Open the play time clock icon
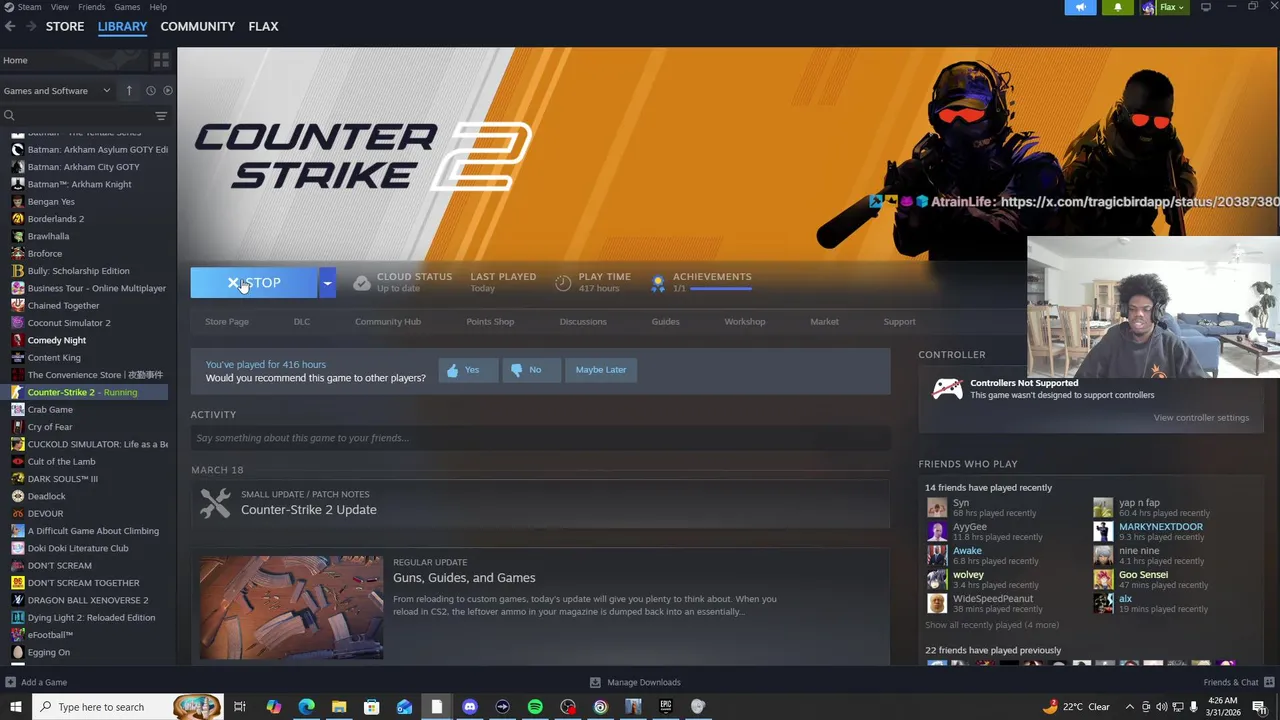 [x=563, y=283]
